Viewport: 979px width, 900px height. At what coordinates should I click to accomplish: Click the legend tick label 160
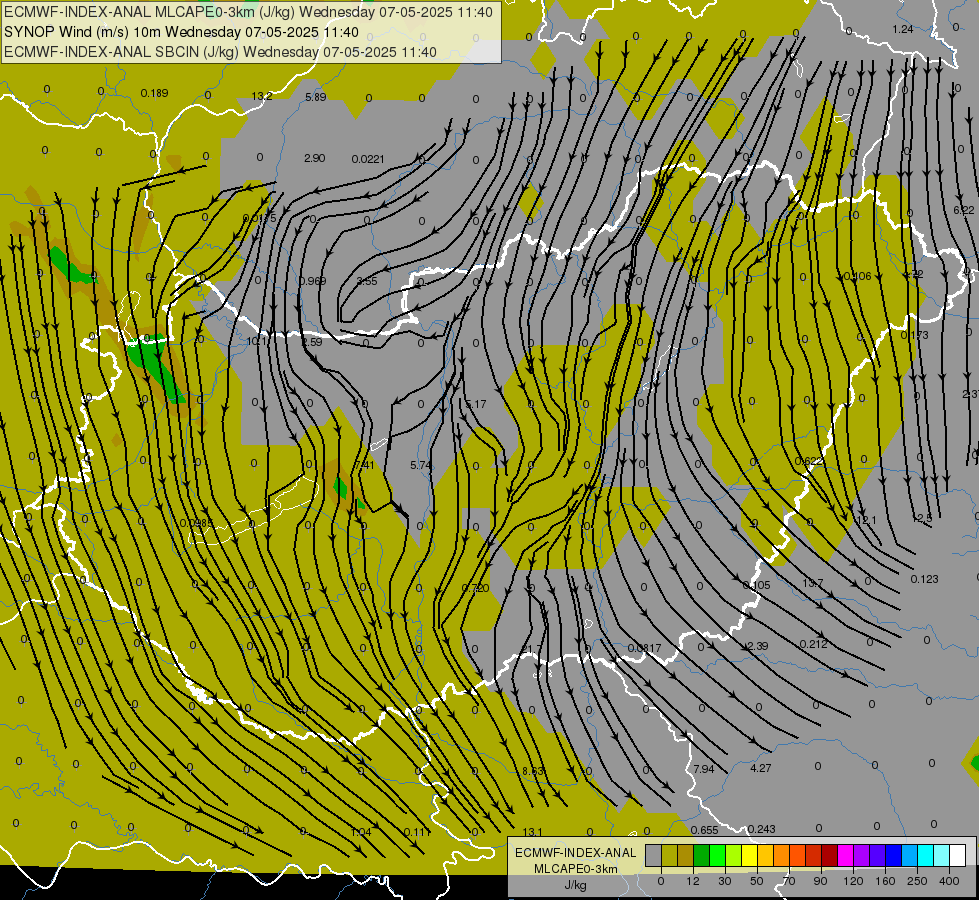pyautogui.click(x=885, y=881)
